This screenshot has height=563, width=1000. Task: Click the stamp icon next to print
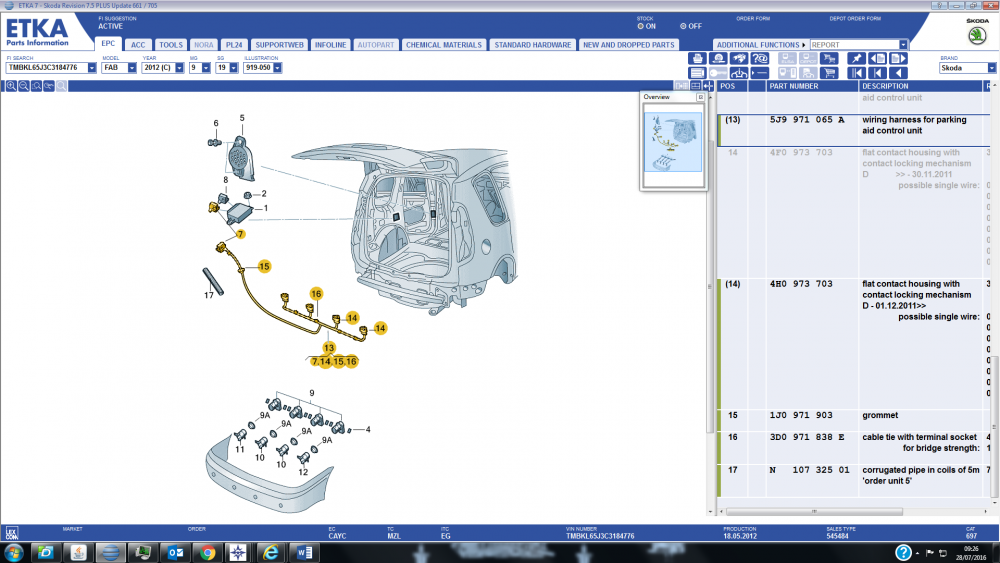pos(718,58)
